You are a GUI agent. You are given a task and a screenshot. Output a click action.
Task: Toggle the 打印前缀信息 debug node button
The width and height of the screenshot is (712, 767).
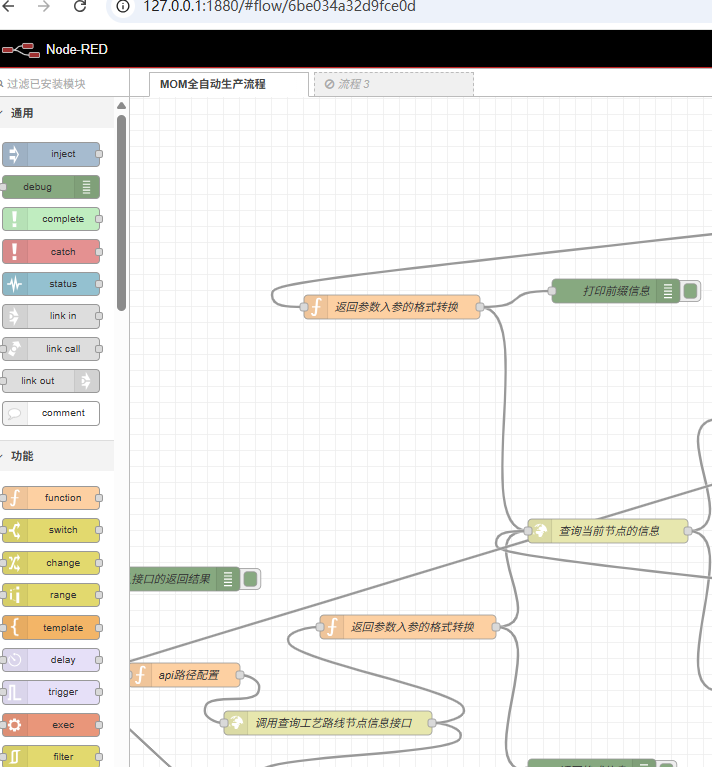click(691, 291)
